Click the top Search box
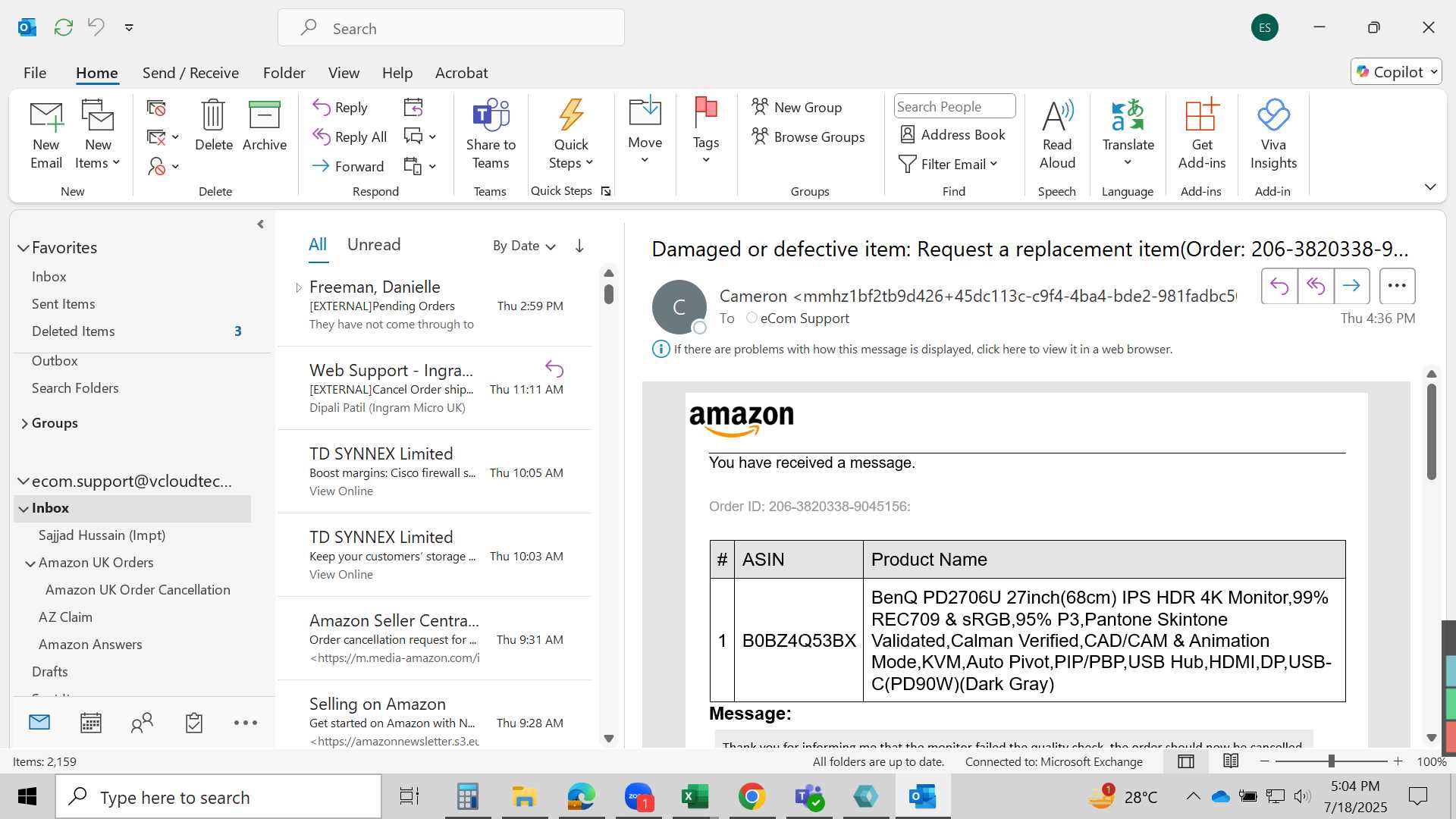This screenshot has height=819, width=1456. tap(451, 28)
